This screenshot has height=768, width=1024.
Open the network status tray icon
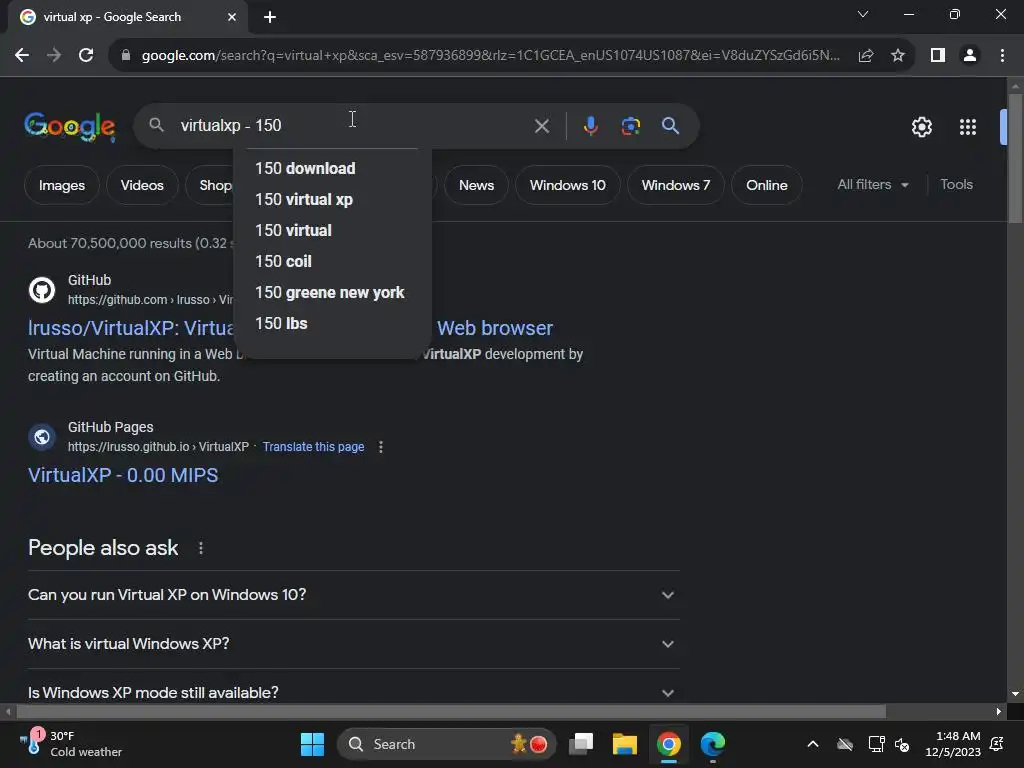[876, 744]
